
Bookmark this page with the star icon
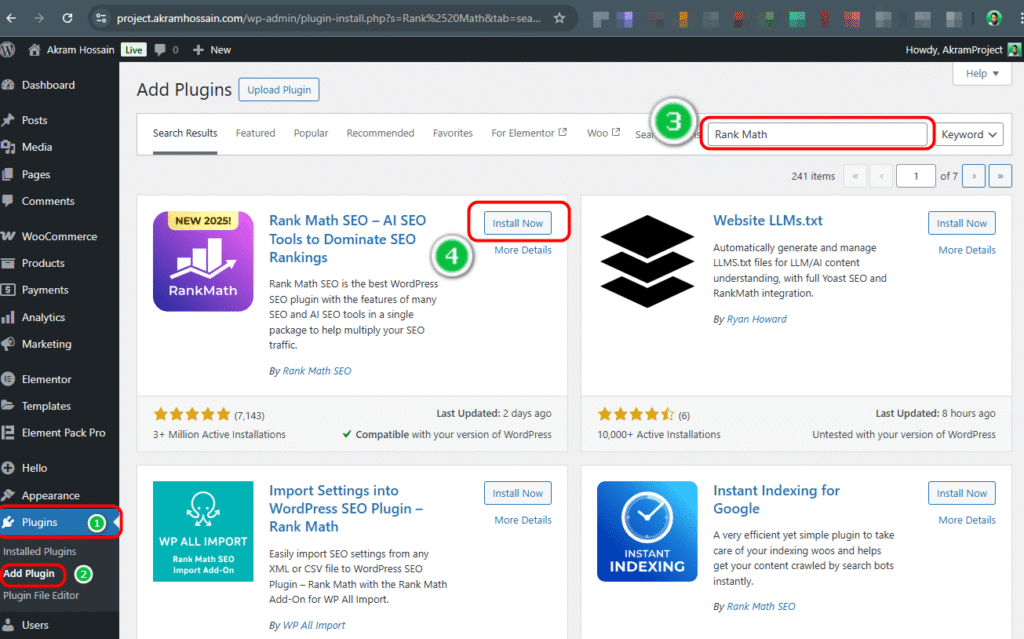pos(559,18)
